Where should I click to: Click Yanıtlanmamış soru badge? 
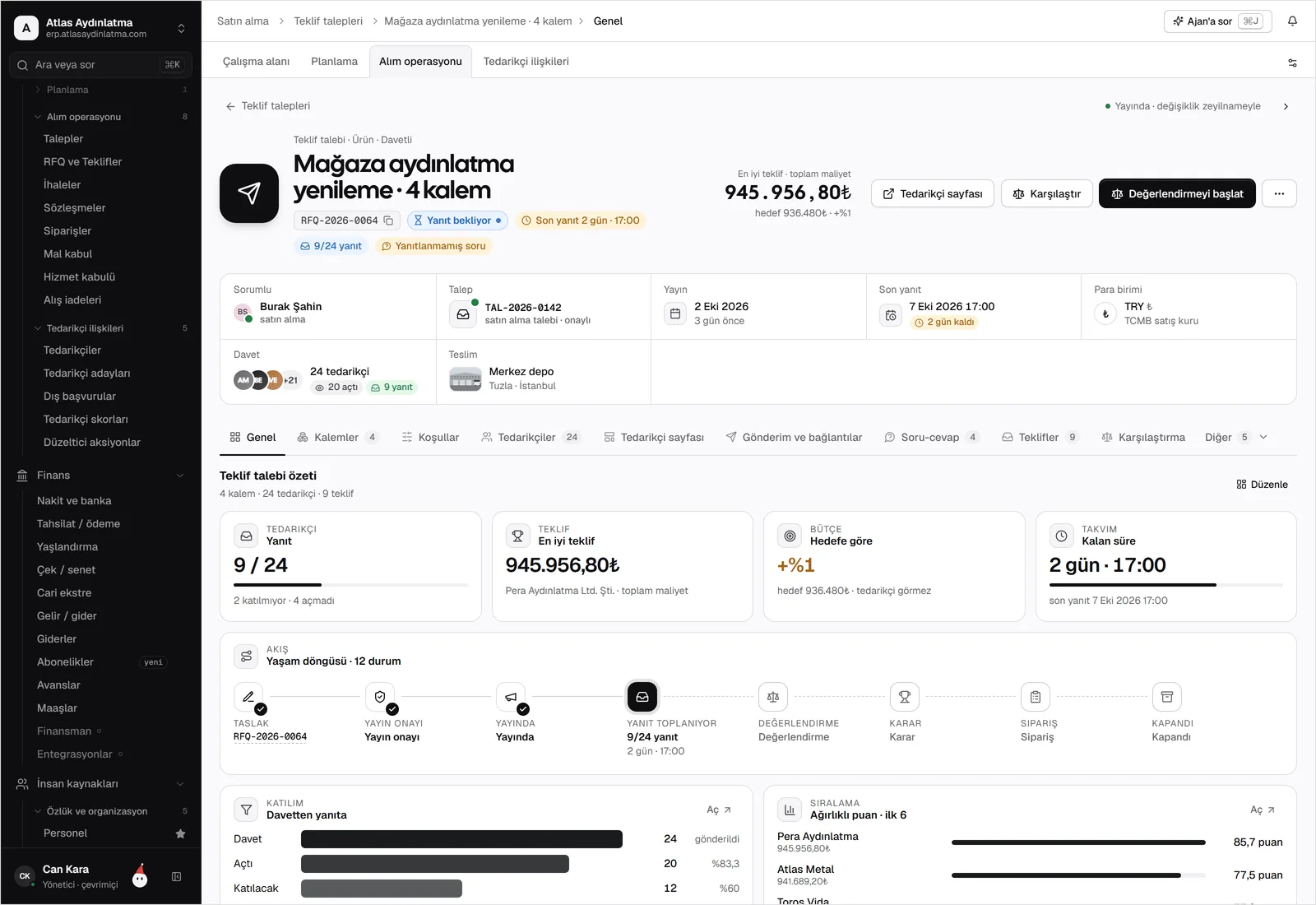click(x=433, y=246)
